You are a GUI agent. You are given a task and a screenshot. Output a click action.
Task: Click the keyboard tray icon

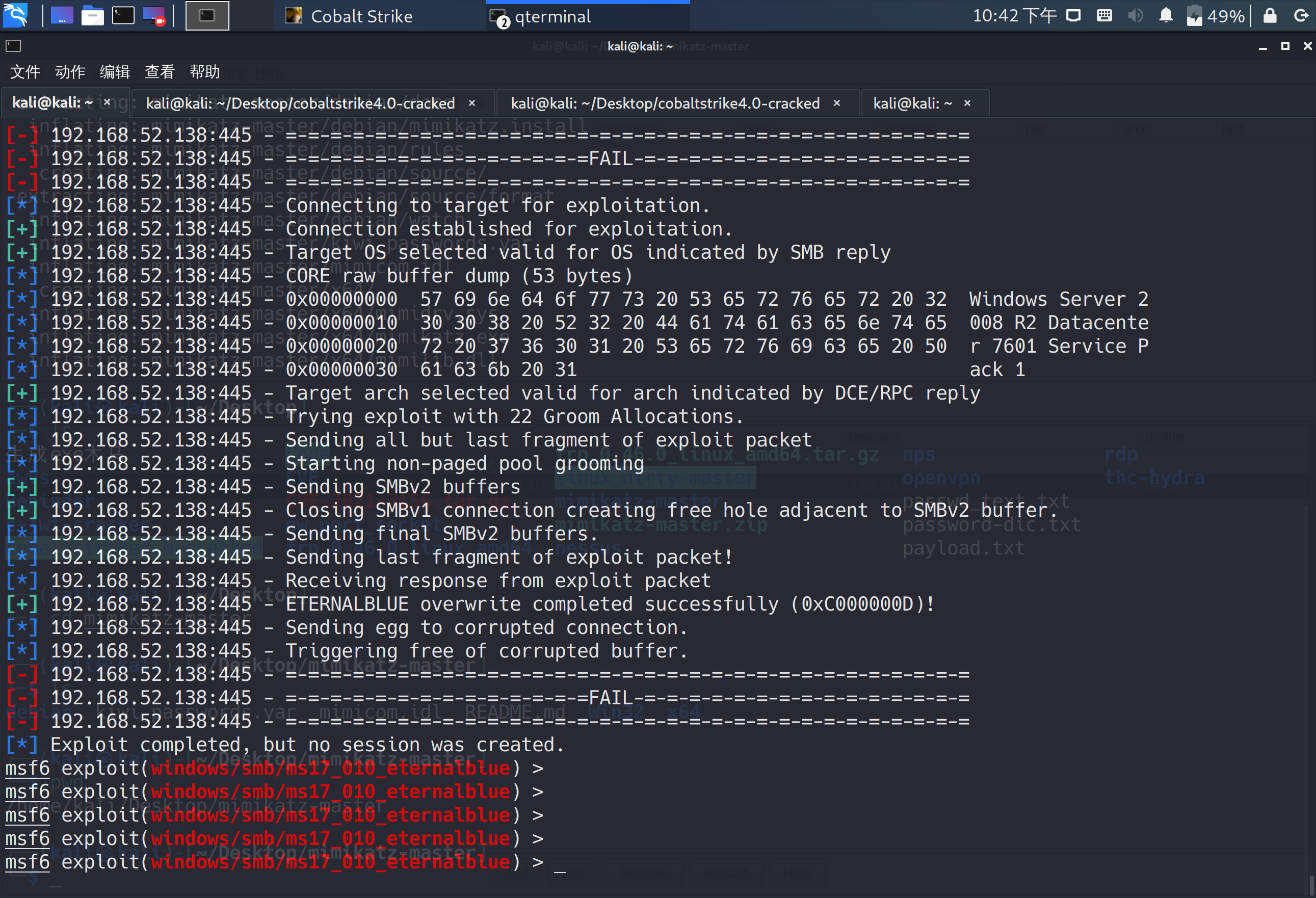coord(1103,15)
